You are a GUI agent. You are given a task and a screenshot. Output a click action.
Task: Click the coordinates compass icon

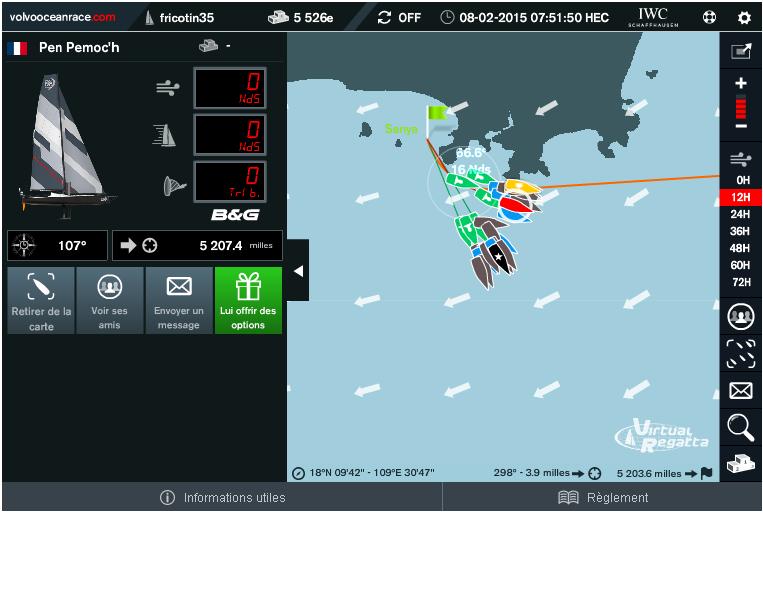[x=298, y=473]
